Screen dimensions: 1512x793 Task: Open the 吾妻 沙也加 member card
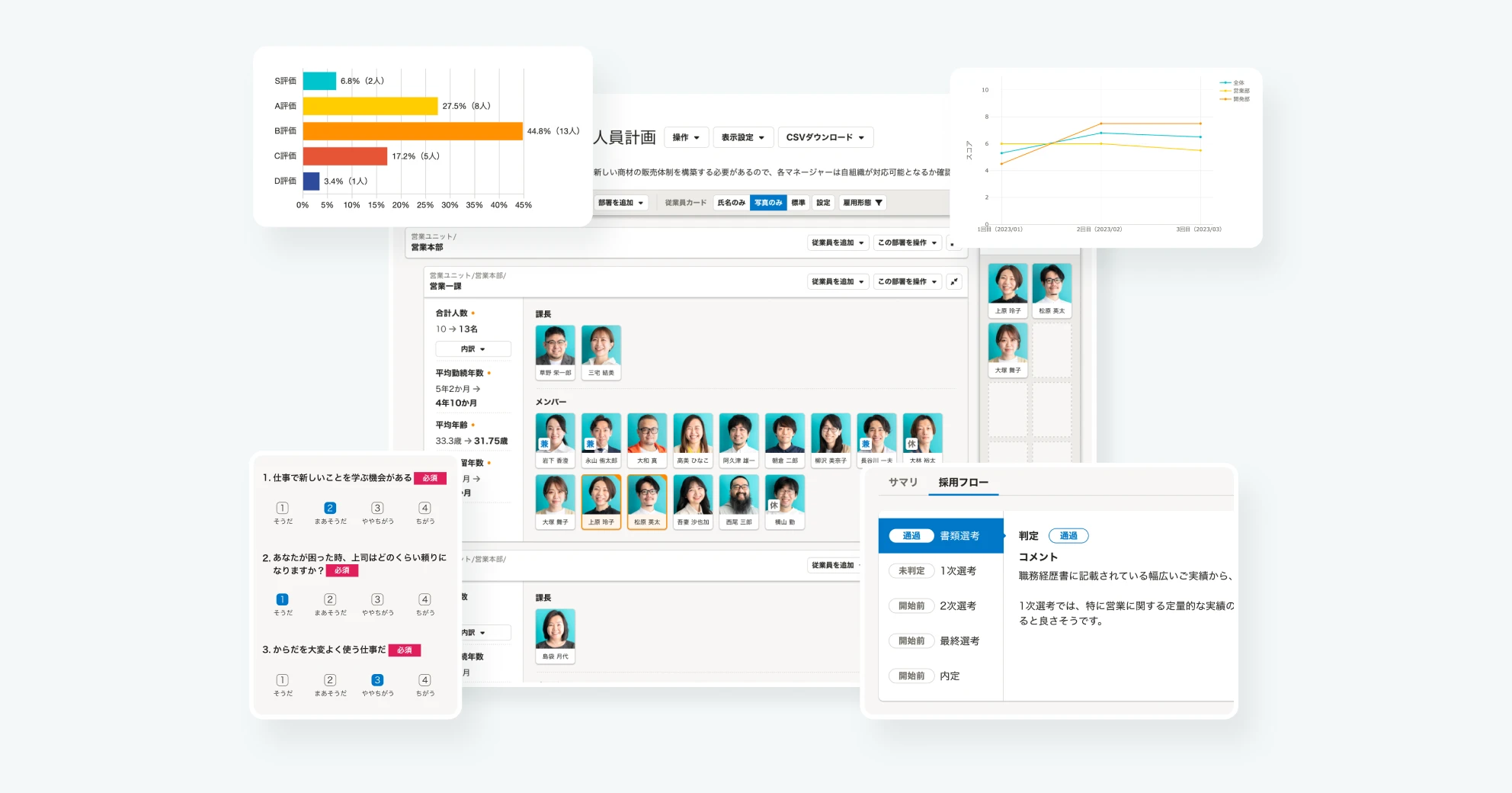coord(693,502)
